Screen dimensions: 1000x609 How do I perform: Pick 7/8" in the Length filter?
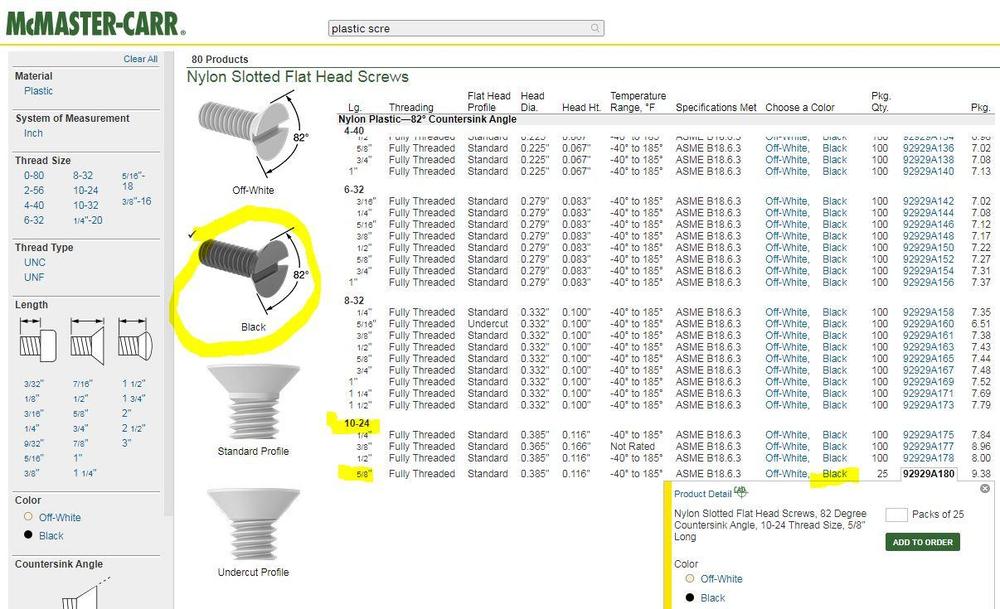[x=80, y=443]
